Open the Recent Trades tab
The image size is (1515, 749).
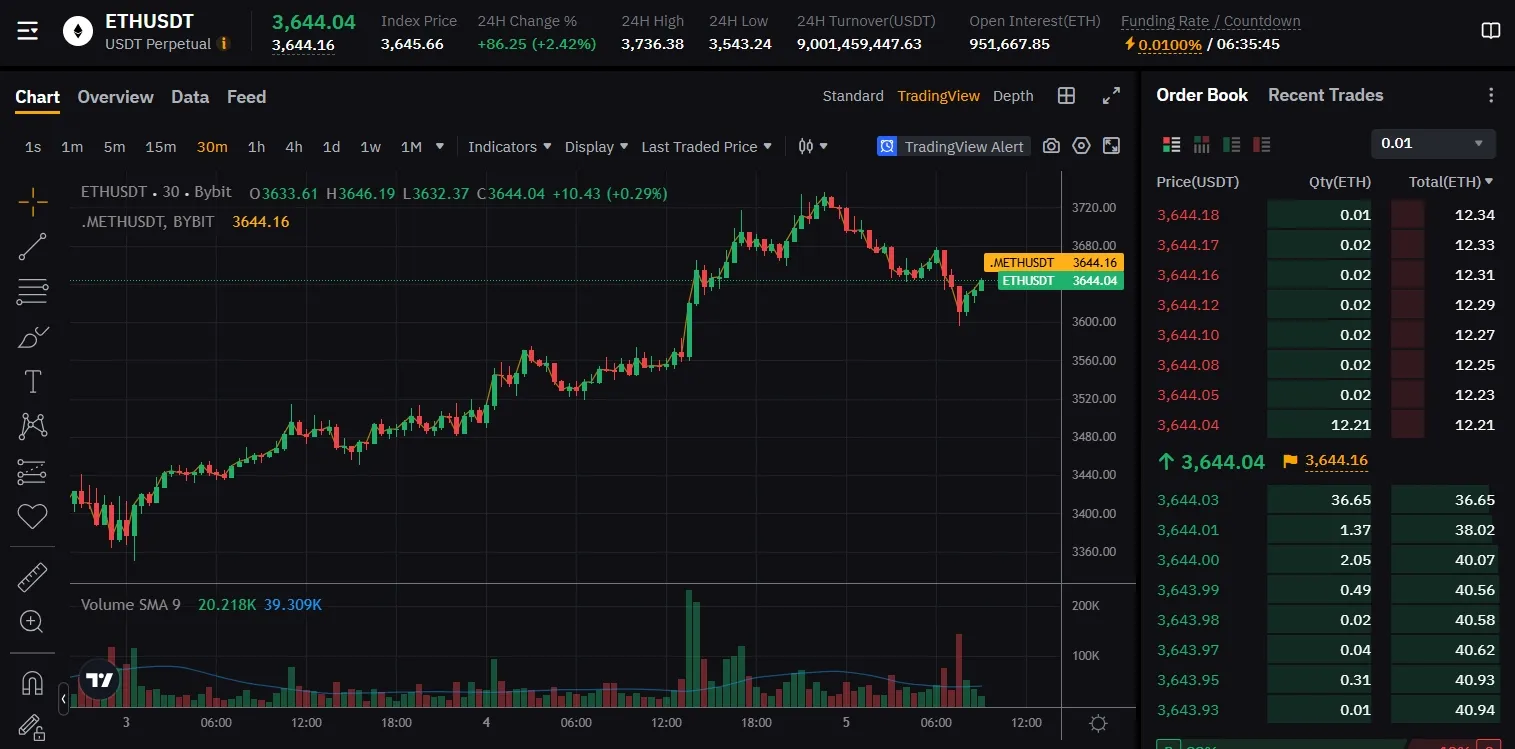click(x=1325, y=95)
